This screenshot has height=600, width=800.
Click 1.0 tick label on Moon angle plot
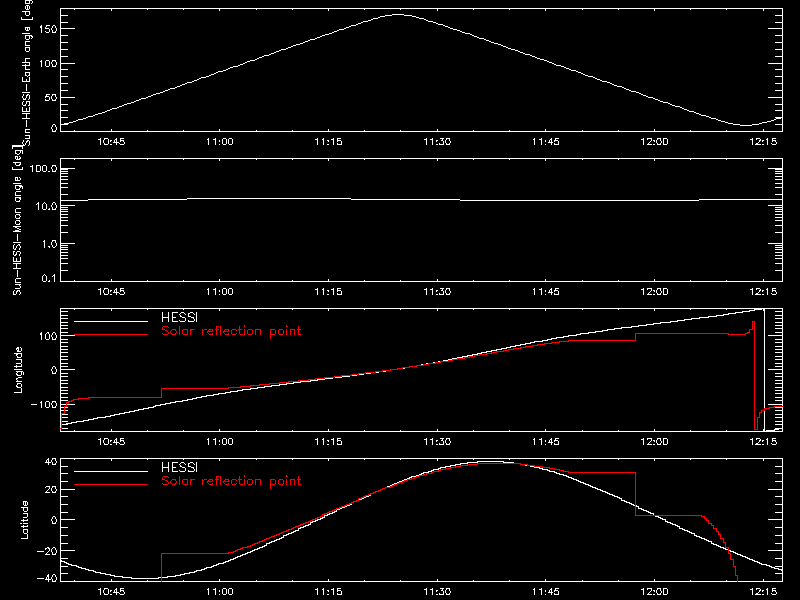pyautogui.click(x=50, y=244)
